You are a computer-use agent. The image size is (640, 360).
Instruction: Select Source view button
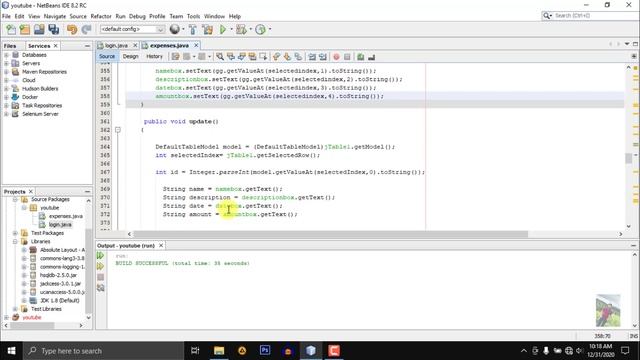(107, 57)
